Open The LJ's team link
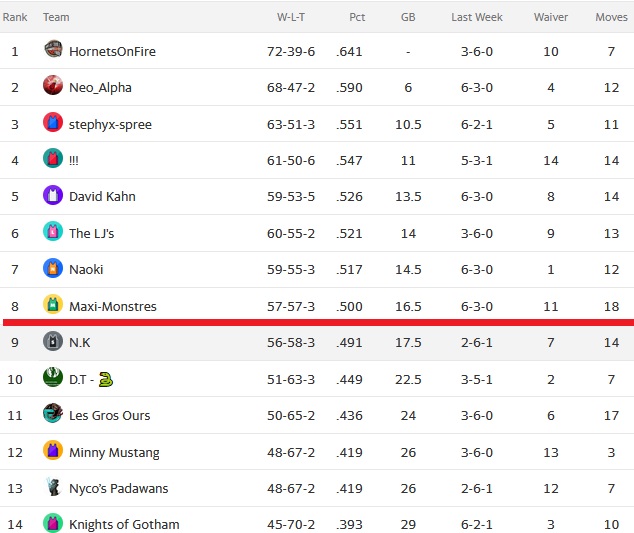This screenshot has width=634, height=533. pyautogui.click(x=92, y=233)
